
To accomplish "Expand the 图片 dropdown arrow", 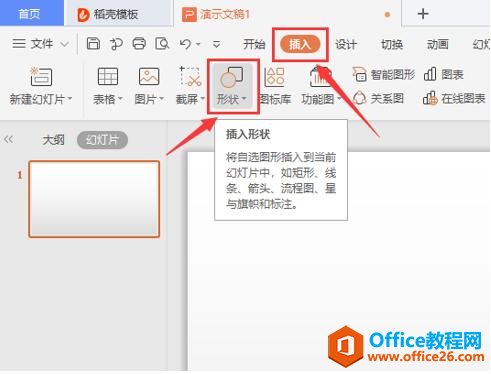I will coord(161,99).
